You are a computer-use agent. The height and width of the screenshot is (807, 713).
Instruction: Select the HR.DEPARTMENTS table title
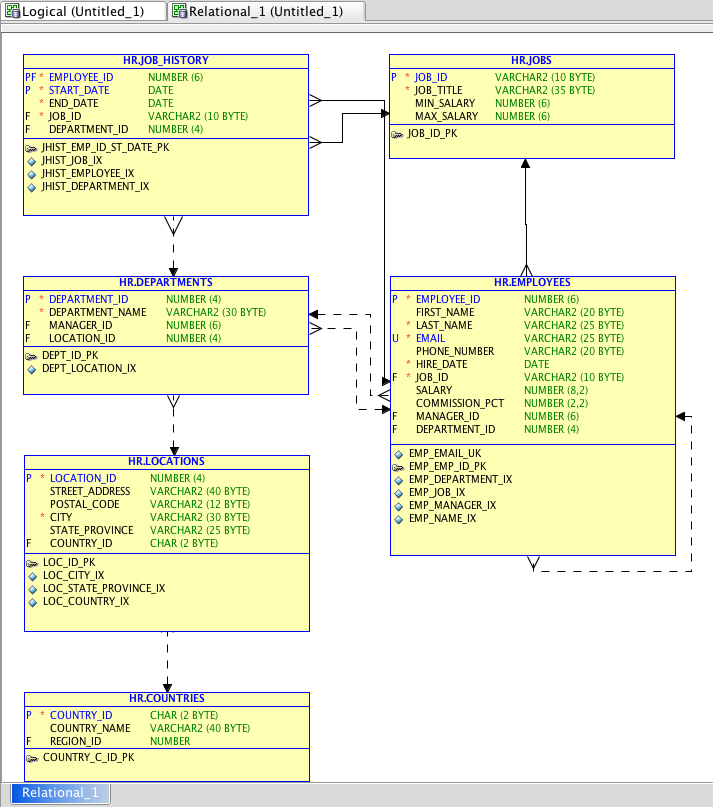tap(166, 282)
